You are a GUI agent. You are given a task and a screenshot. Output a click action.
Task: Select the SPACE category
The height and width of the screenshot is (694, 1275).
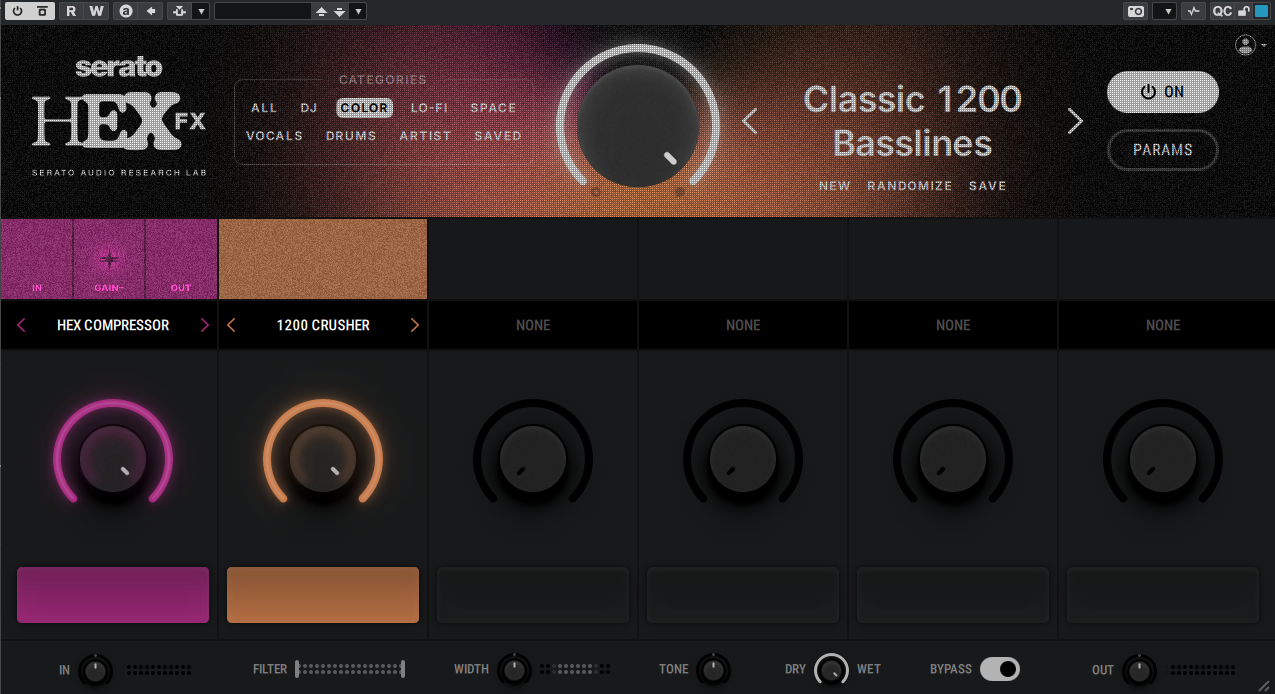(494, 108)
